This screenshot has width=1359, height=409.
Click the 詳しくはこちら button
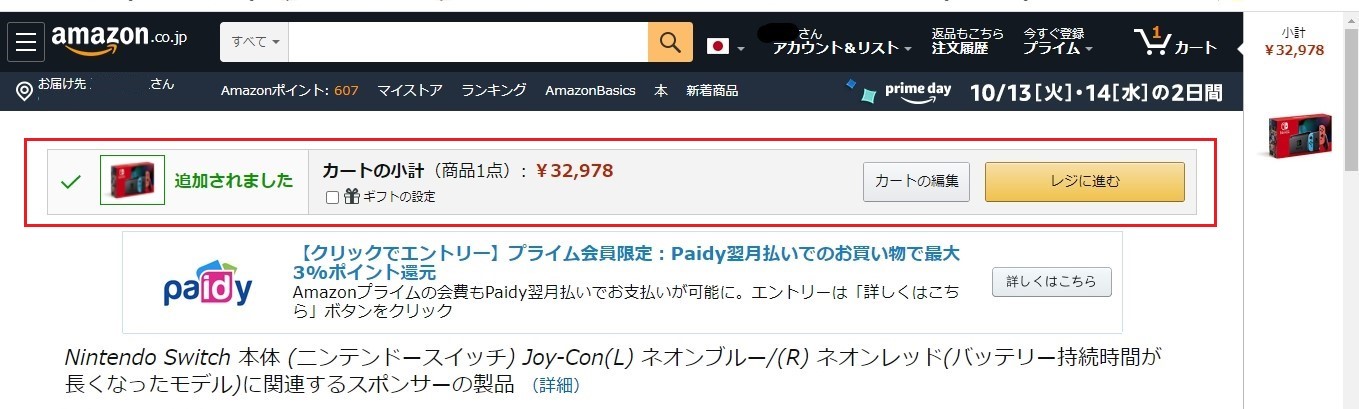[1051, 282]
